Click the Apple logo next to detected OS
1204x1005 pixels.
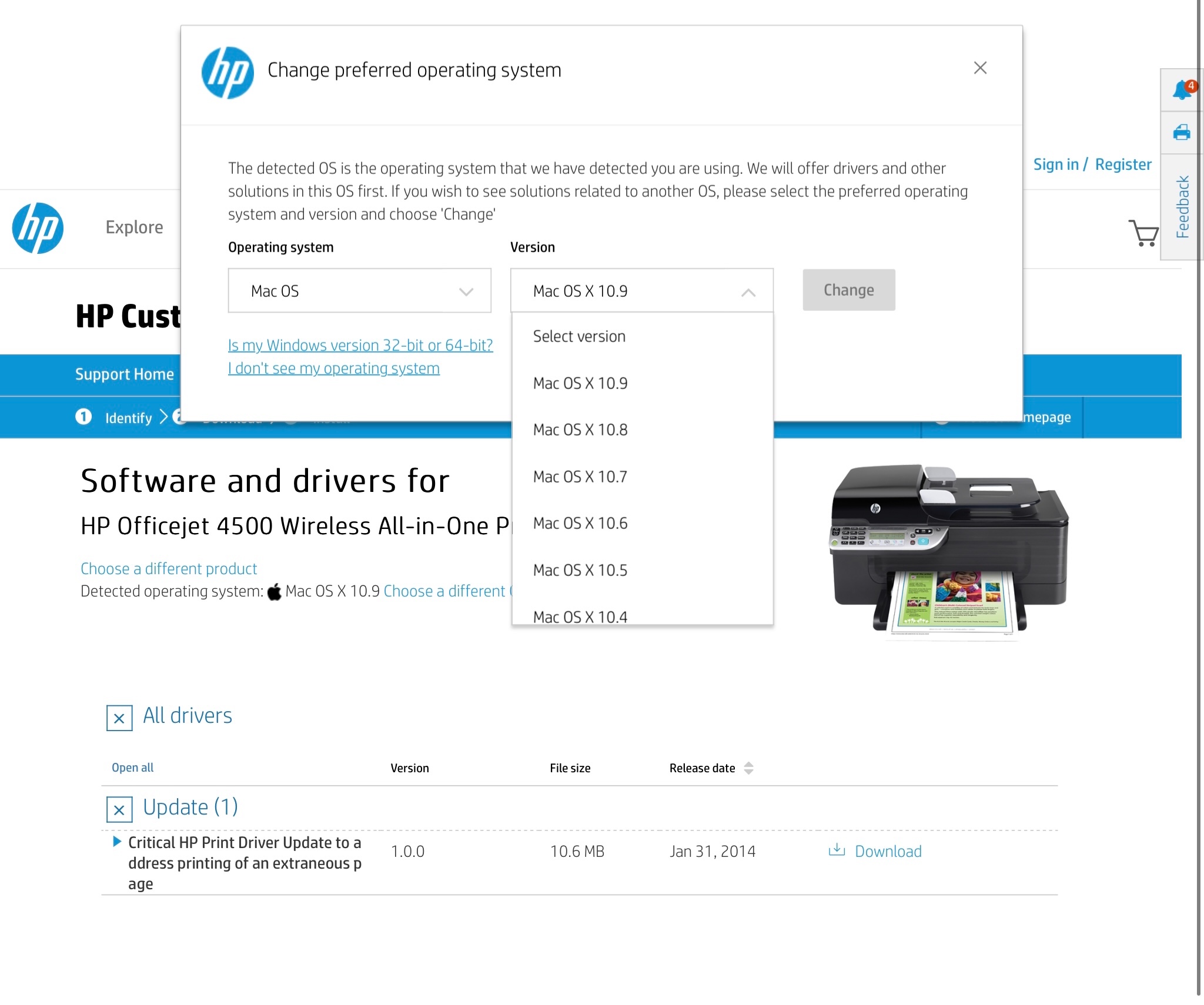pyautogui.click(x=273, y=591)
